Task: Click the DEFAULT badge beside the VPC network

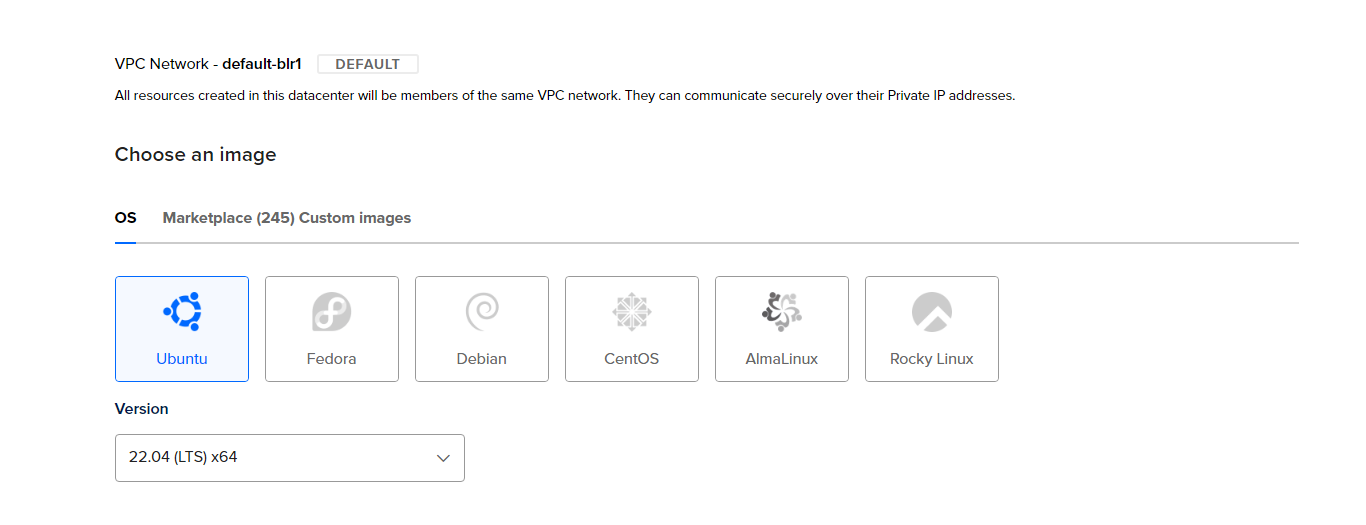Action: coord(368,64)
